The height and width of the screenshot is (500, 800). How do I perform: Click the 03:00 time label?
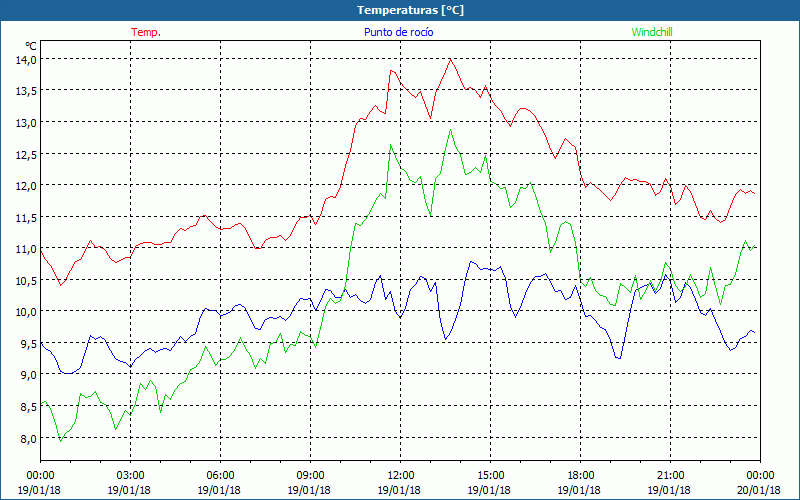[x=130, y=476]
